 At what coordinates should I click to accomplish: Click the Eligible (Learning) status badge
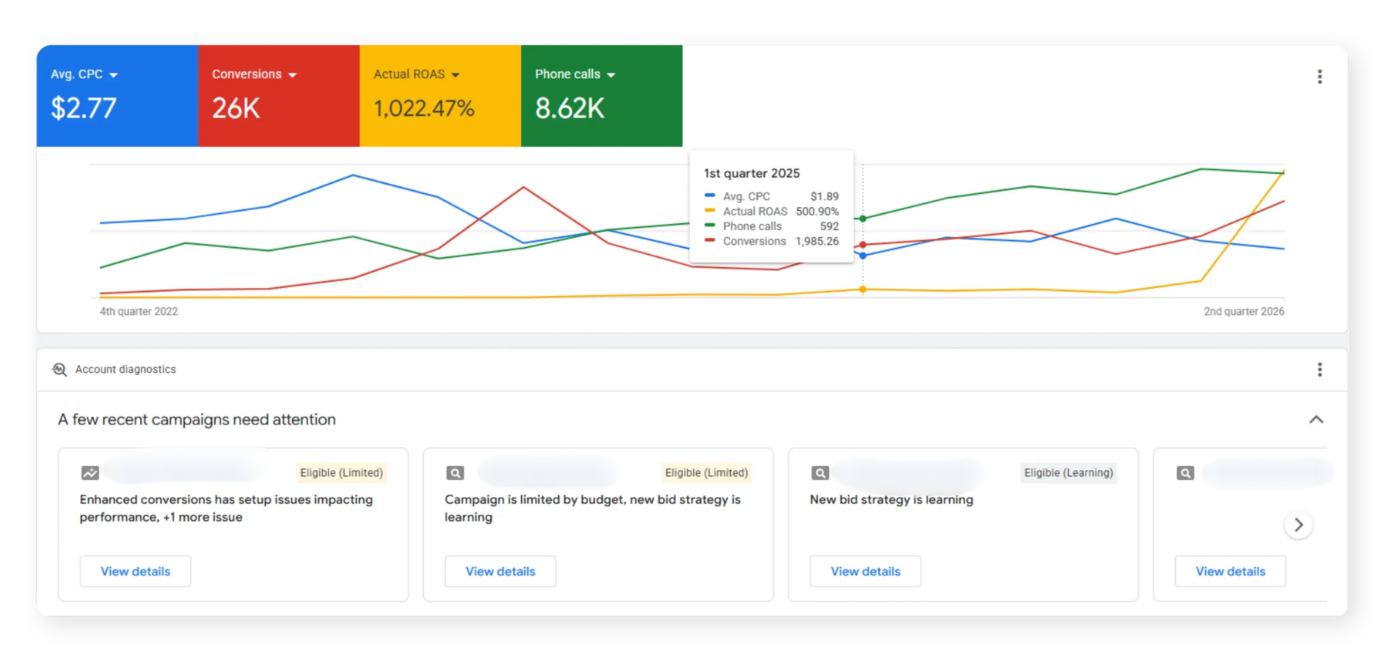point(1068,473)
